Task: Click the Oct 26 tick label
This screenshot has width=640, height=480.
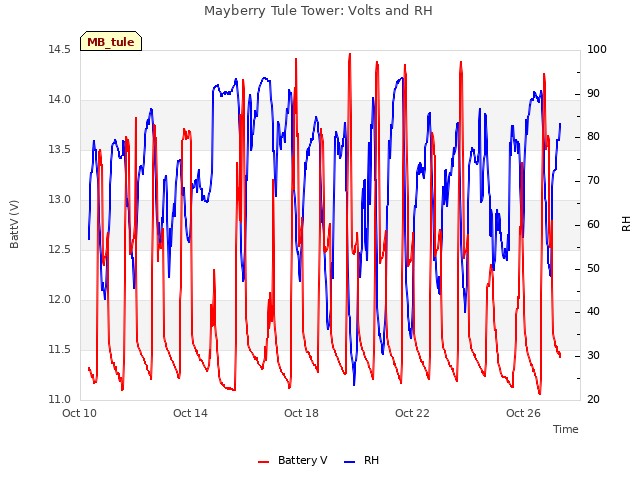Action: coord(523,413)
